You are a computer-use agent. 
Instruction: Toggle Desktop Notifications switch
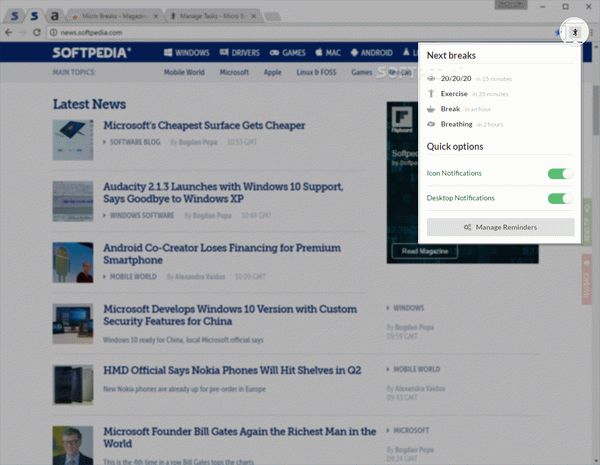(x=560, y=198)
